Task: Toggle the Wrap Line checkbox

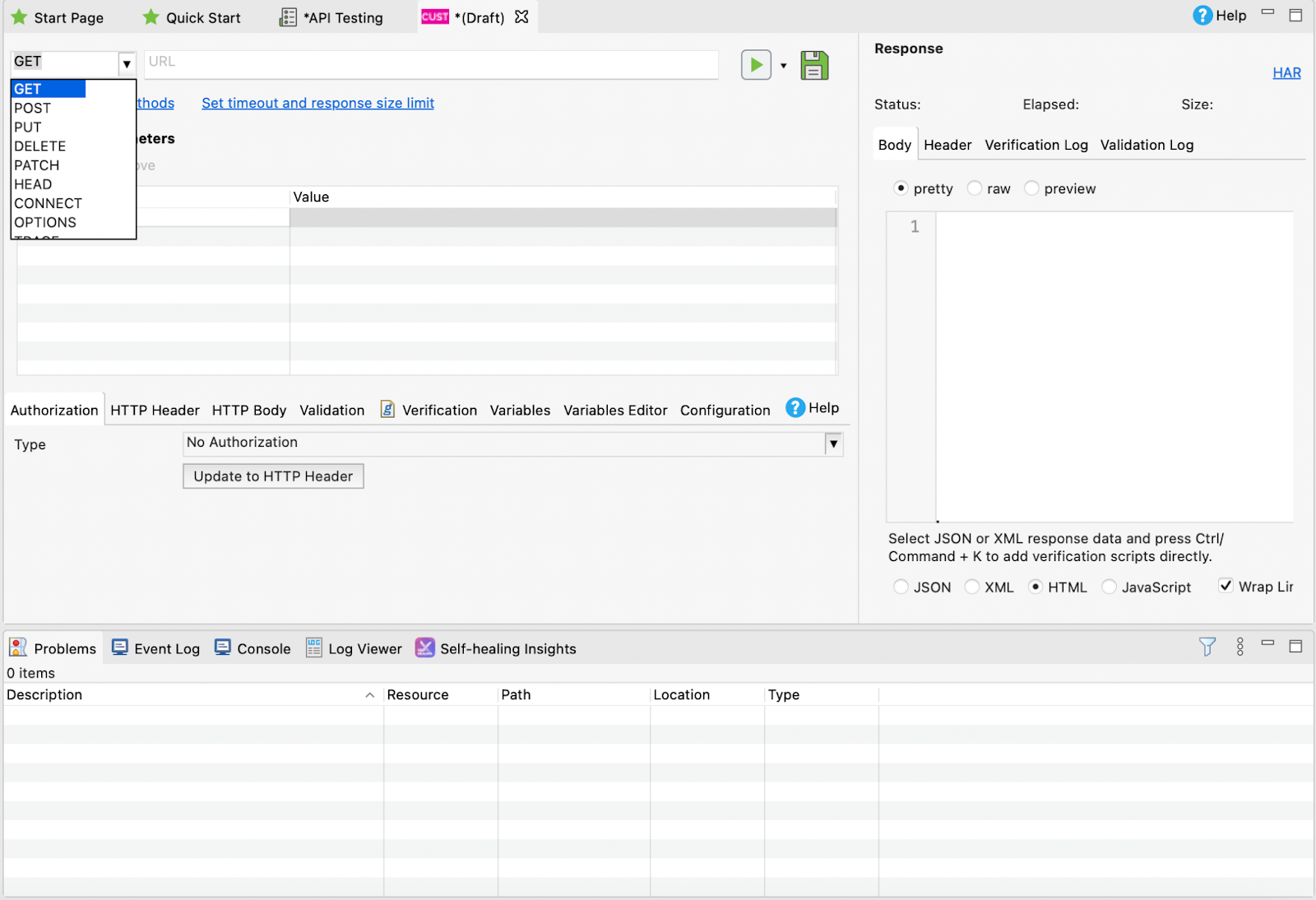Action: coord(1226,586)
